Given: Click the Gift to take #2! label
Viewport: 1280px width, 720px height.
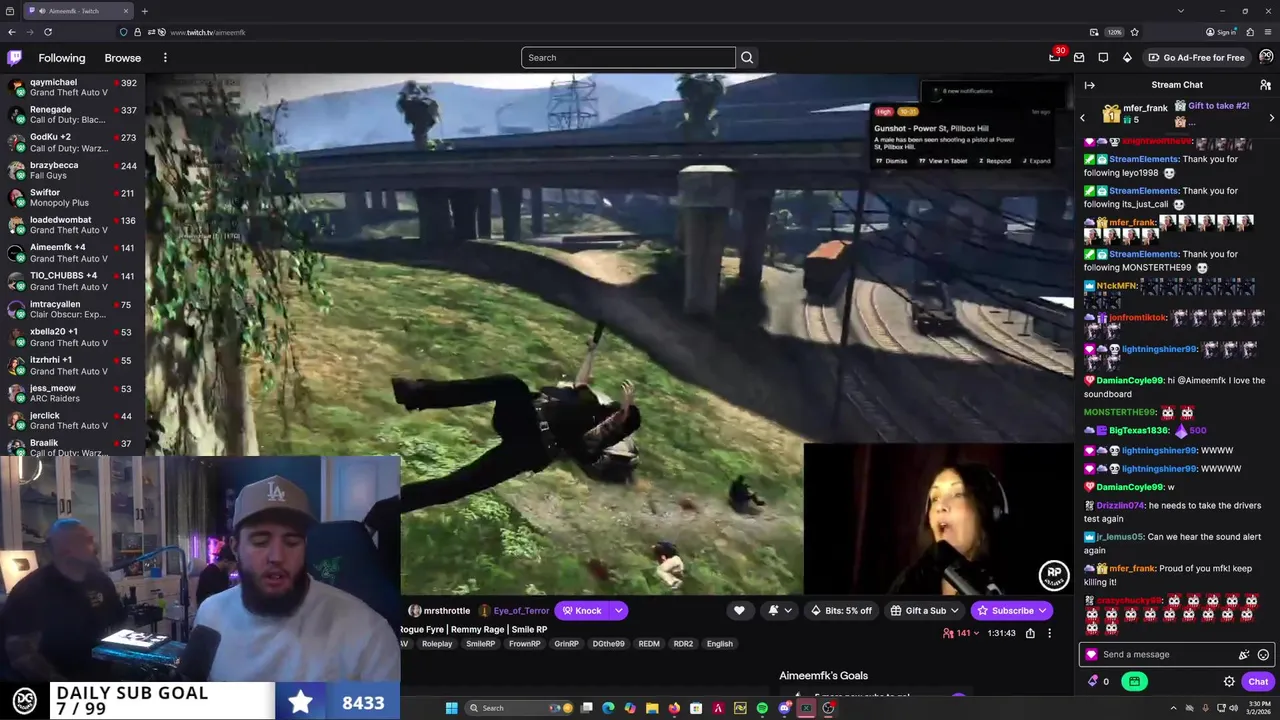Looking at the screenshot, I should pos(1218,106).
